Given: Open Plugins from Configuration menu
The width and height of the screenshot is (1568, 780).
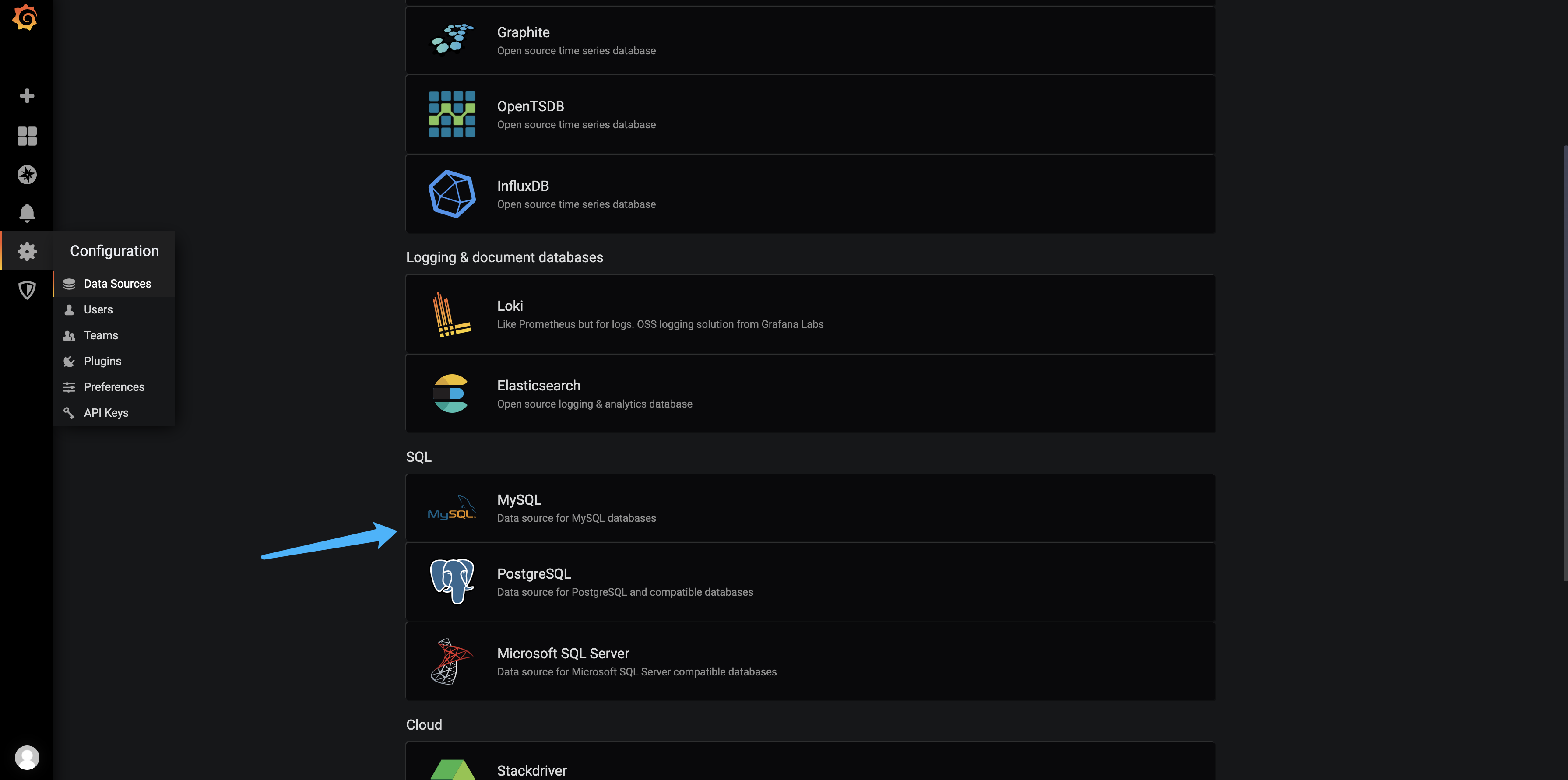Looking at the screenshot, I should click(x=102, y=362).
